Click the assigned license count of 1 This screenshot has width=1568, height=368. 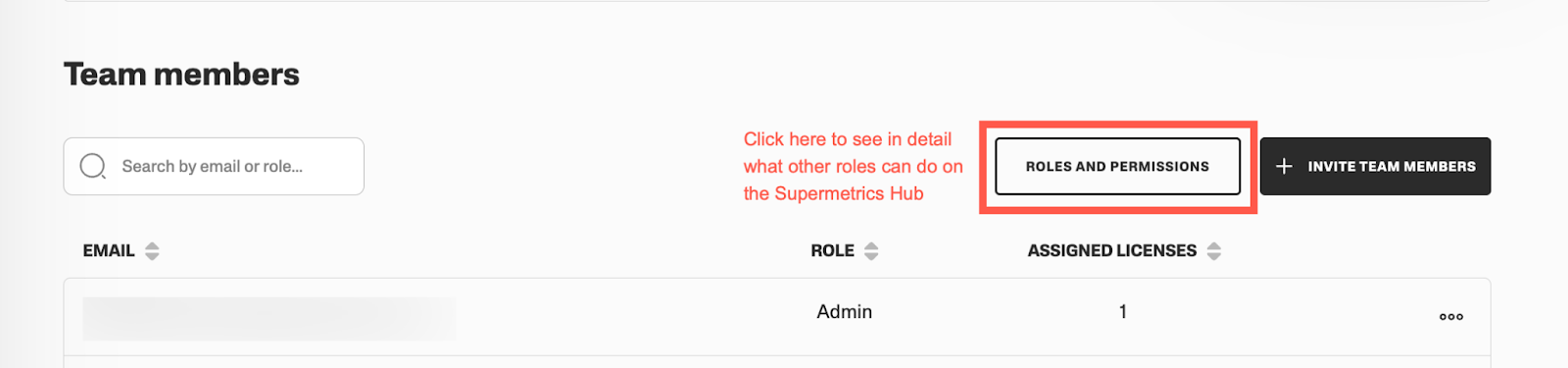(1123, 311)
